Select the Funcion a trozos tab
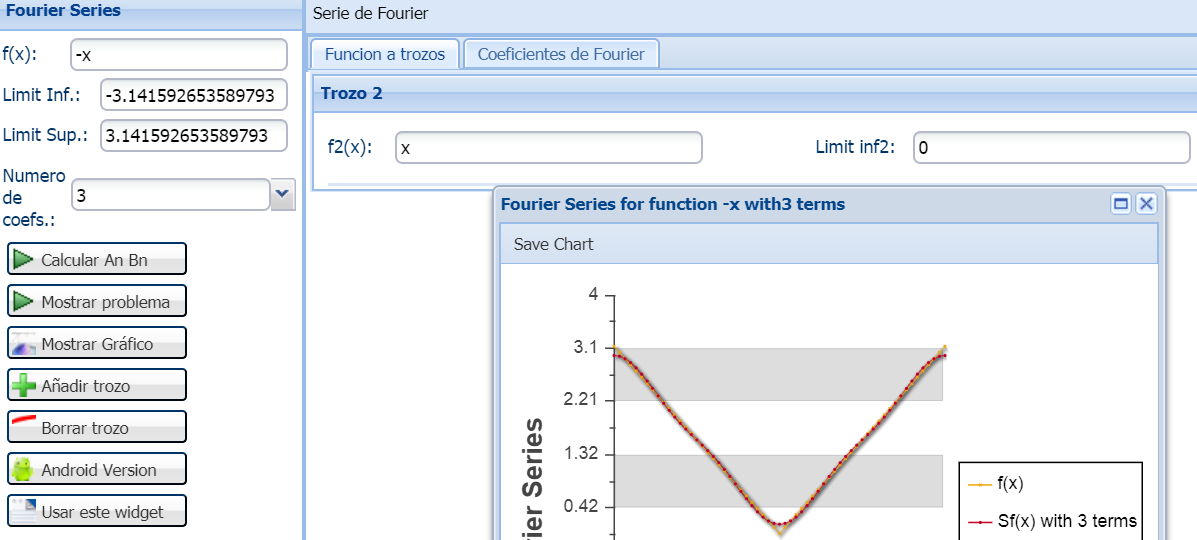This screenshot has height=540, width=1197. click(x=385, y=54)
